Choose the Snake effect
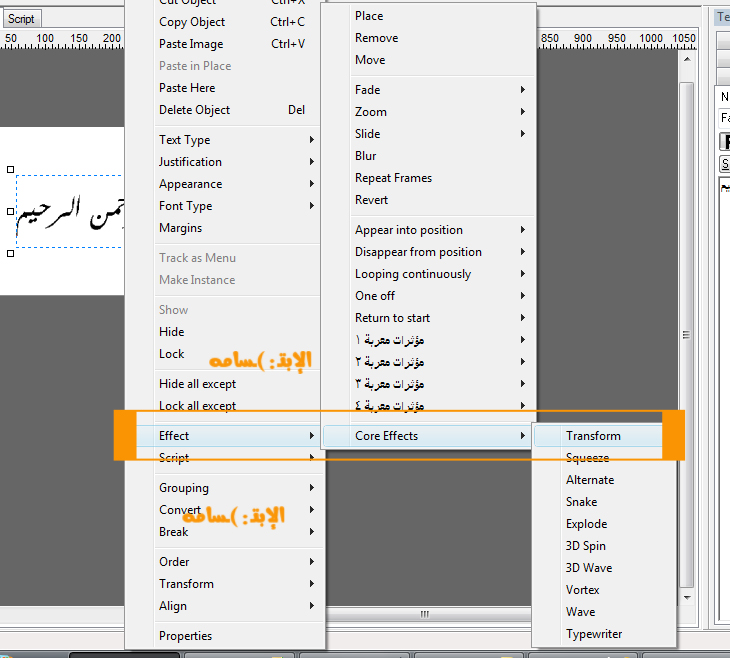The image size is (730, 658). (581, 502)
